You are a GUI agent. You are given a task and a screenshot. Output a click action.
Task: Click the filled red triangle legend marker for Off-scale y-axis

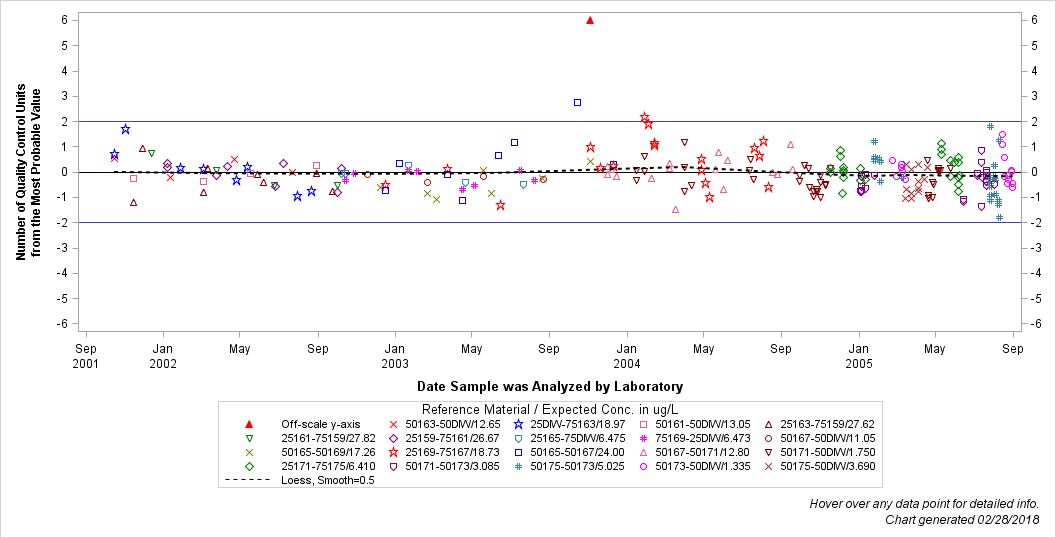point(249,424)
